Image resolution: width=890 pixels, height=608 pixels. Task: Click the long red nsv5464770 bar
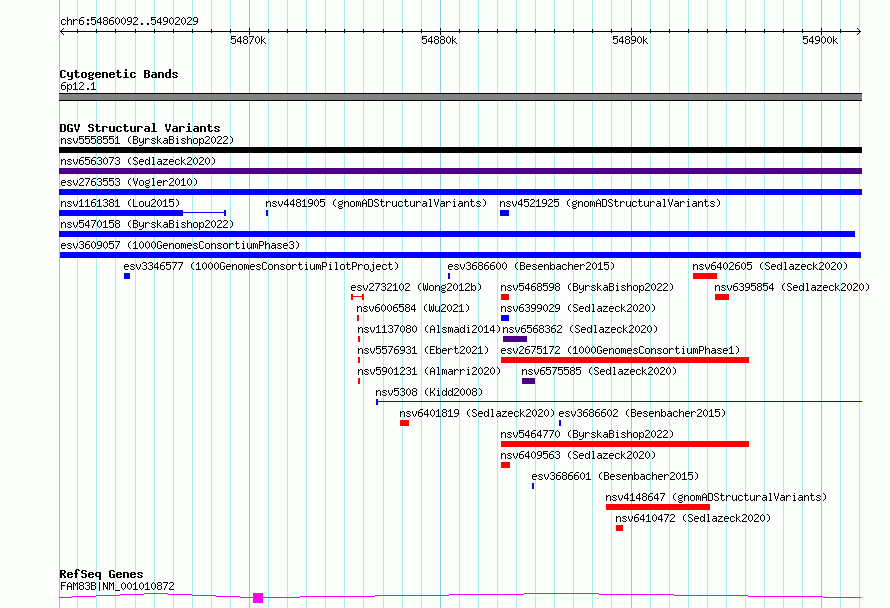[x=625, y=444]
